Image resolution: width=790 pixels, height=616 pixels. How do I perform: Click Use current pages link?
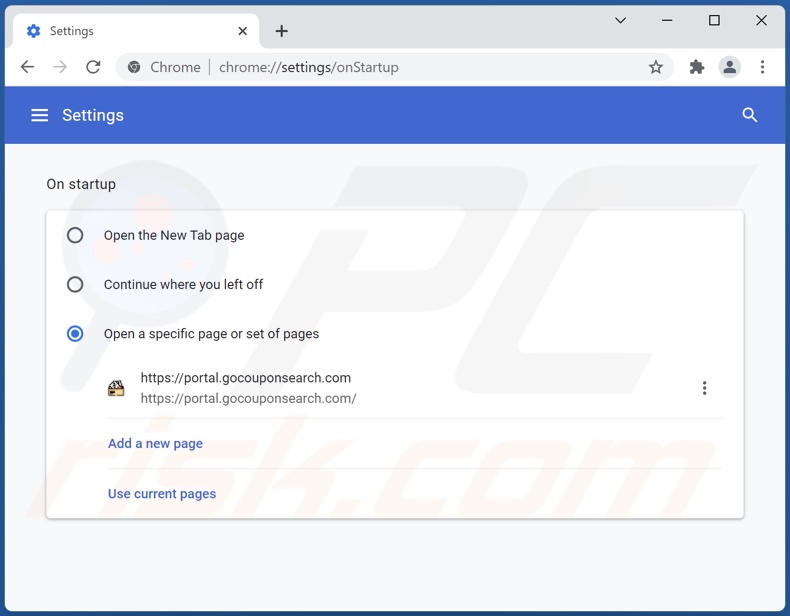[162, 493]
